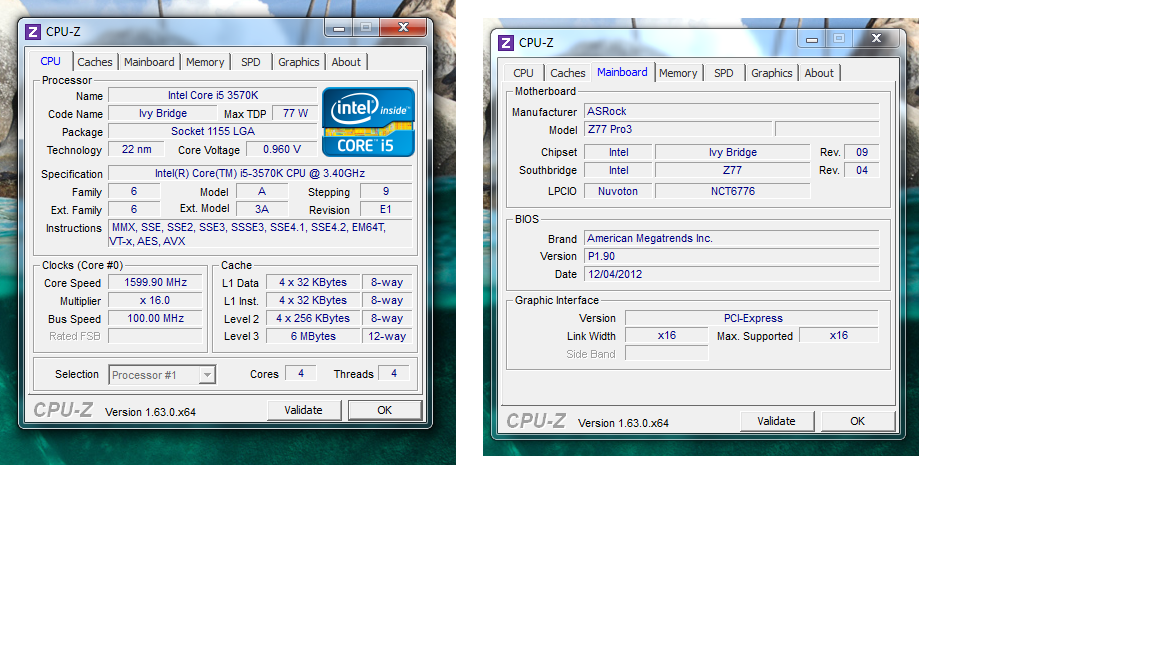This screenshot has width=1152, height=648.
Task: Minimize the left CPU-Z window
Action: click(339, 29)
